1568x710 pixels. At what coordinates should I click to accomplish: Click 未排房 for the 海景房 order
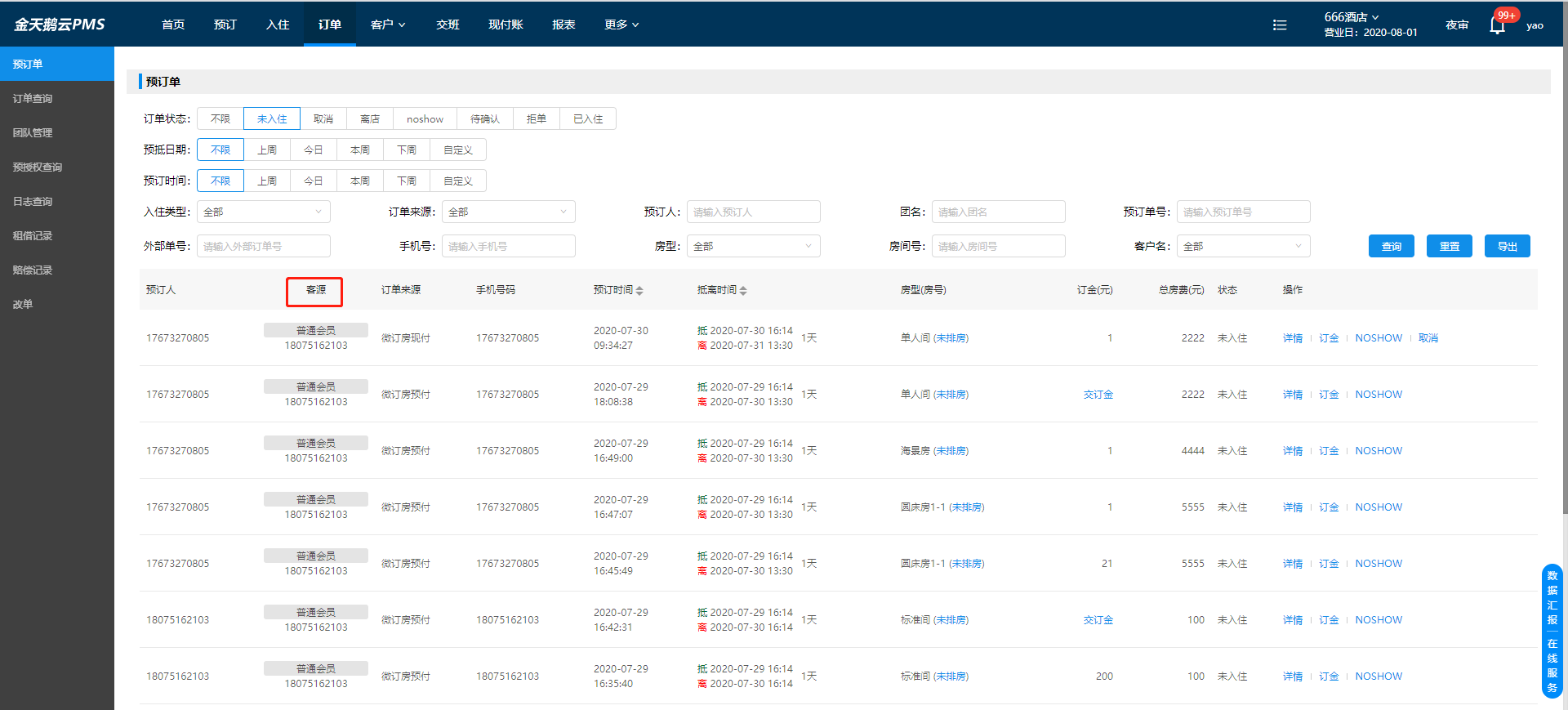pos(951,451)
